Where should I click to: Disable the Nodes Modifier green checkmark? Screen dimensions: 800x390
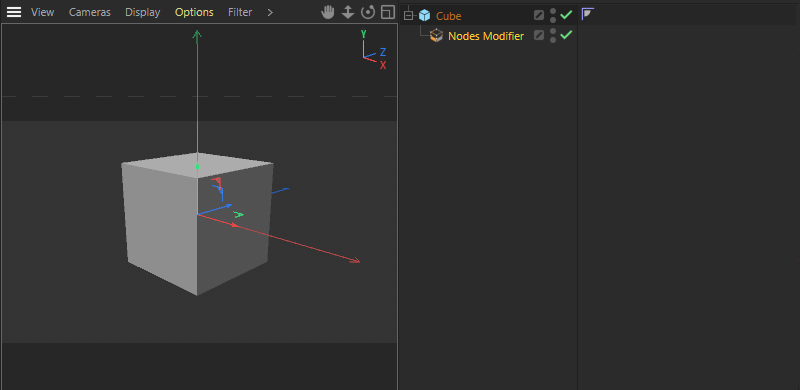click(566, 35)
